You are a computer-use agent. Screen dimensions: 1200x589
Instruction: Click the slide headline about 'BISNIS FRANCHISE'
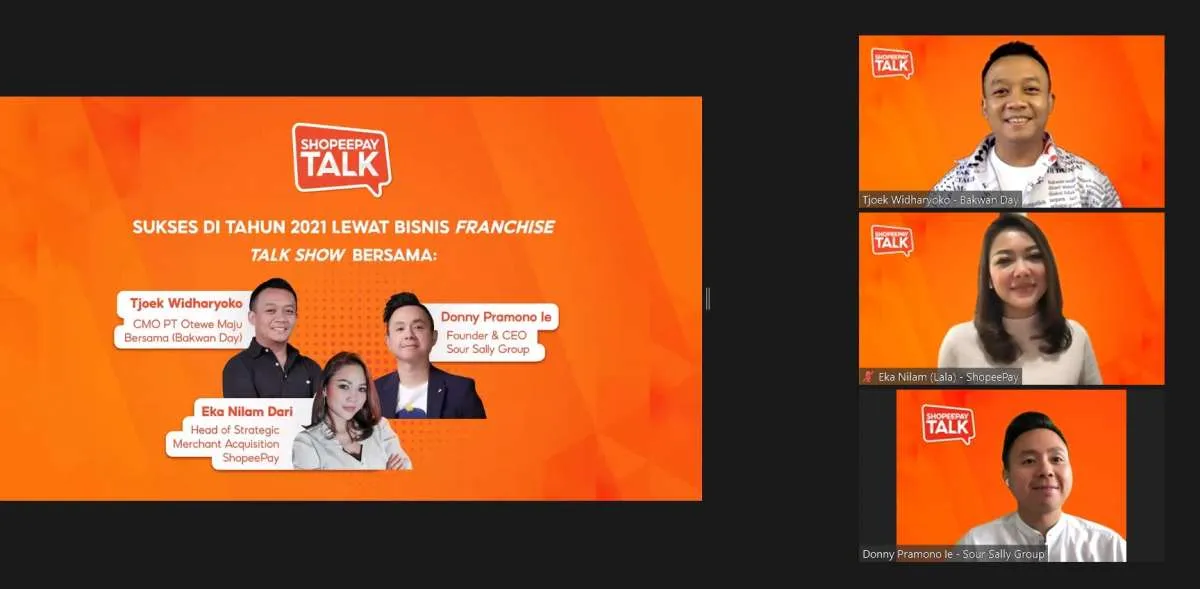[x=343, y=227]
